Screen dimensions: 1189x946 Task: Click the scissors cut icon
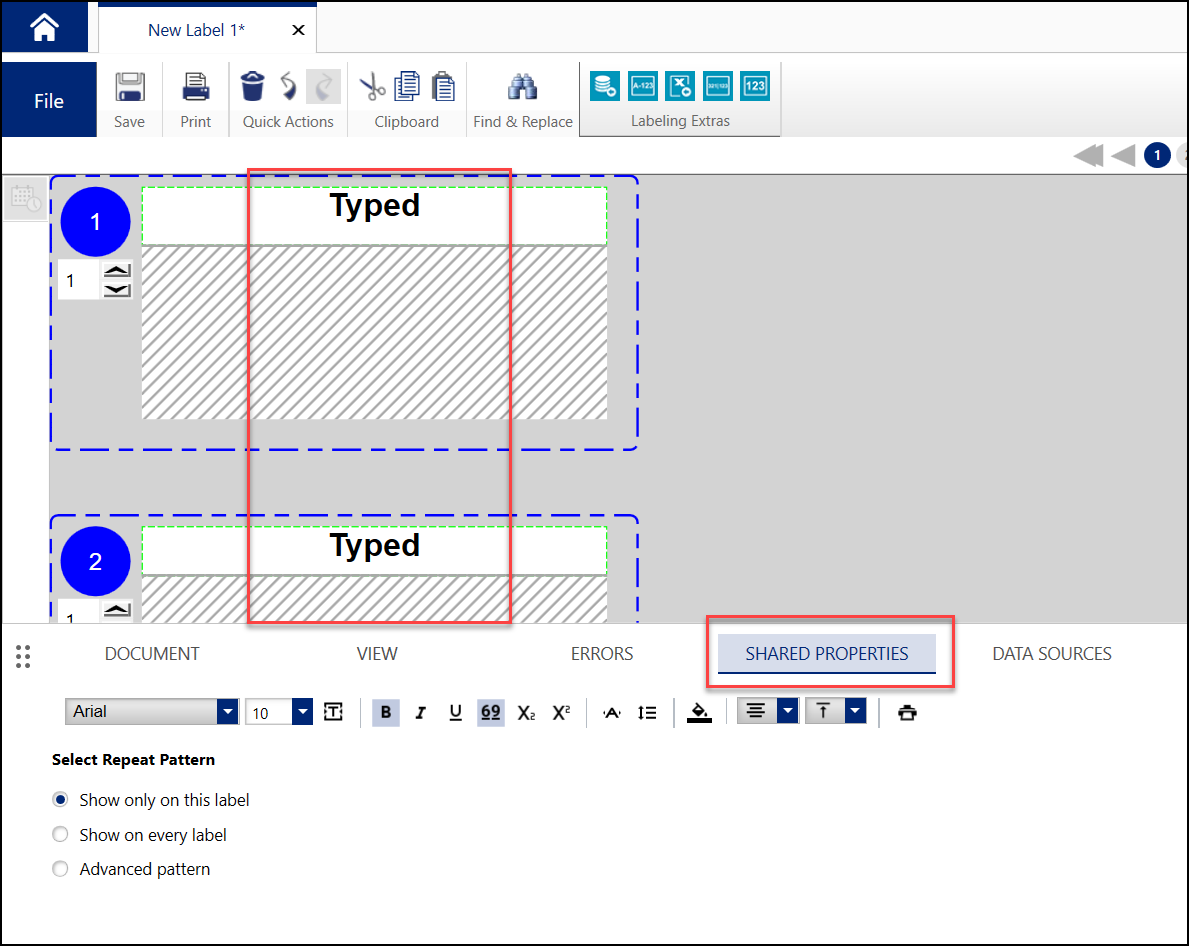[x=372, y=87]
